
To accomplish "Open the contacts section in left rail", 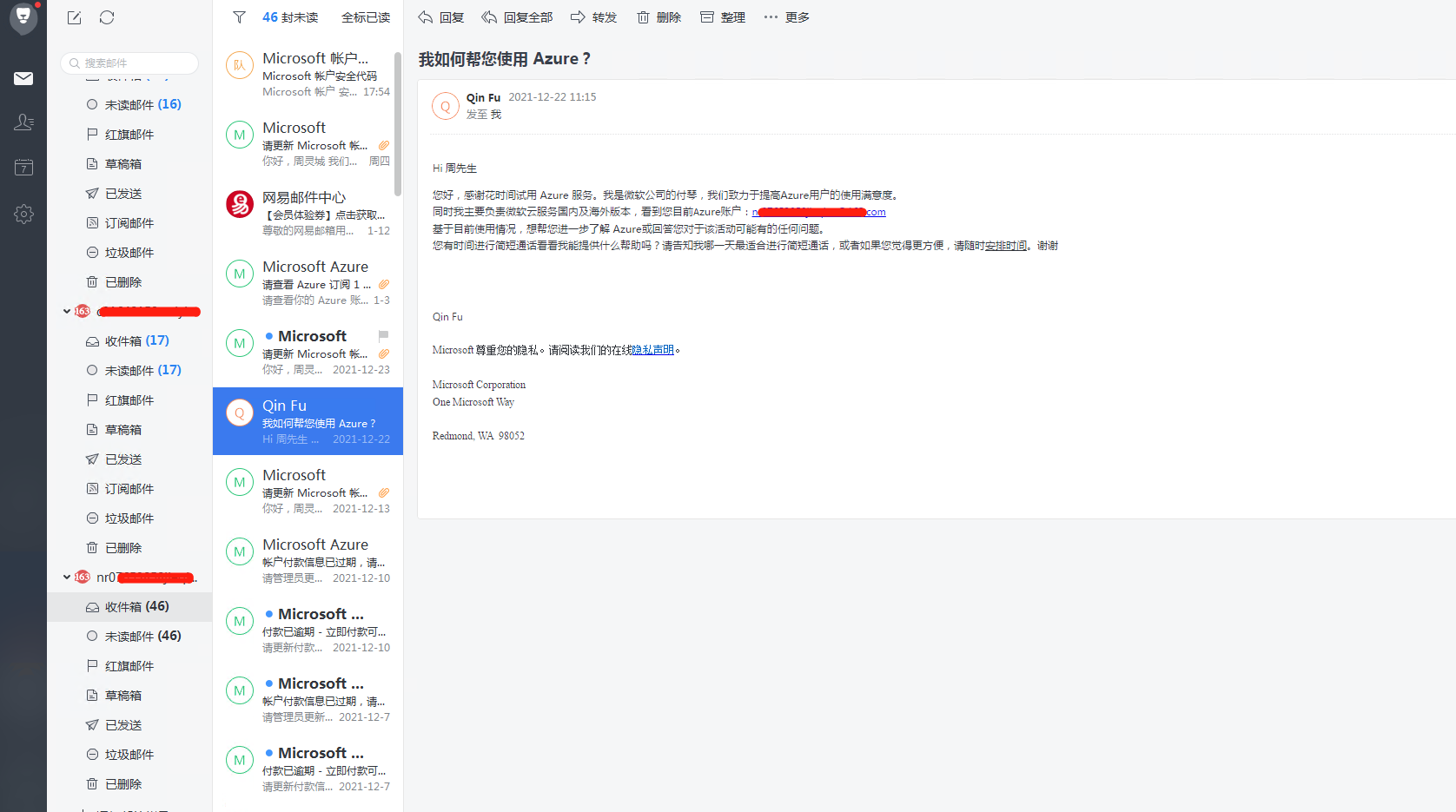I will (23, 122).
